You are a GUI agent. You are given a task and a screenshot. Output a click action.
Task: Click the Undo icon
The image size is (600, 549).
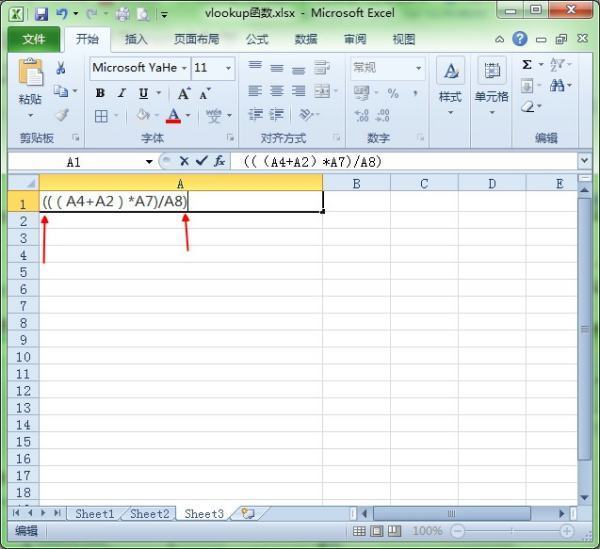(x=62, y=14)
